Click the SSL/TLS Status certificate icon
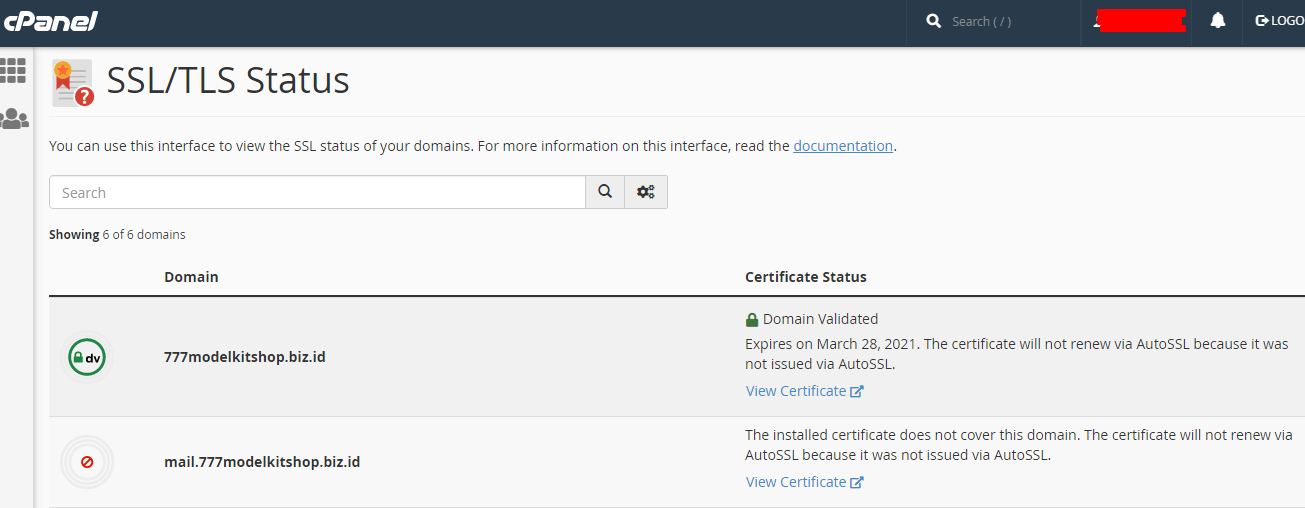 [73, 82]
